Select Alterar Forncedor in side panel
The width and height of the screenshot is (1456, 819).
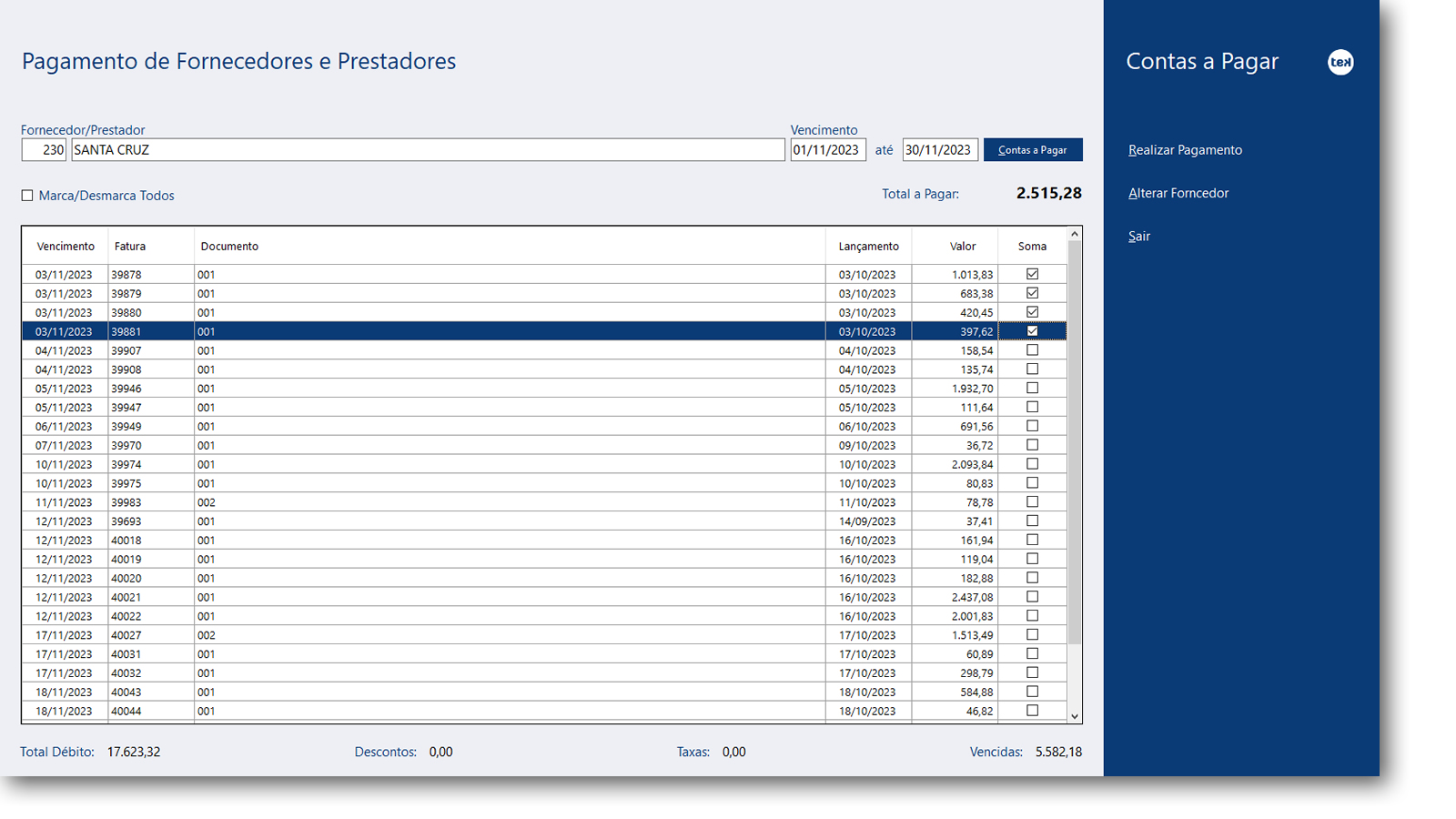point(1178,193)
